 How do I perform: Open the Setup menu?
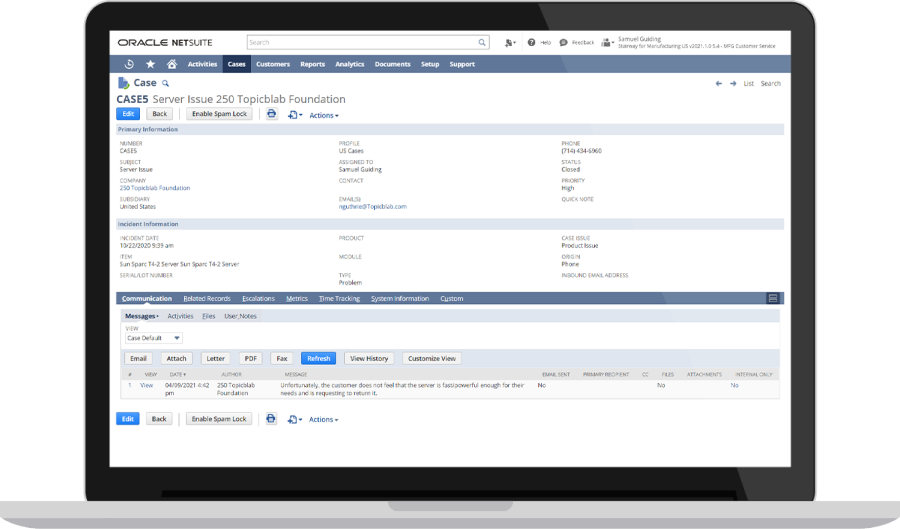(430, 64)
